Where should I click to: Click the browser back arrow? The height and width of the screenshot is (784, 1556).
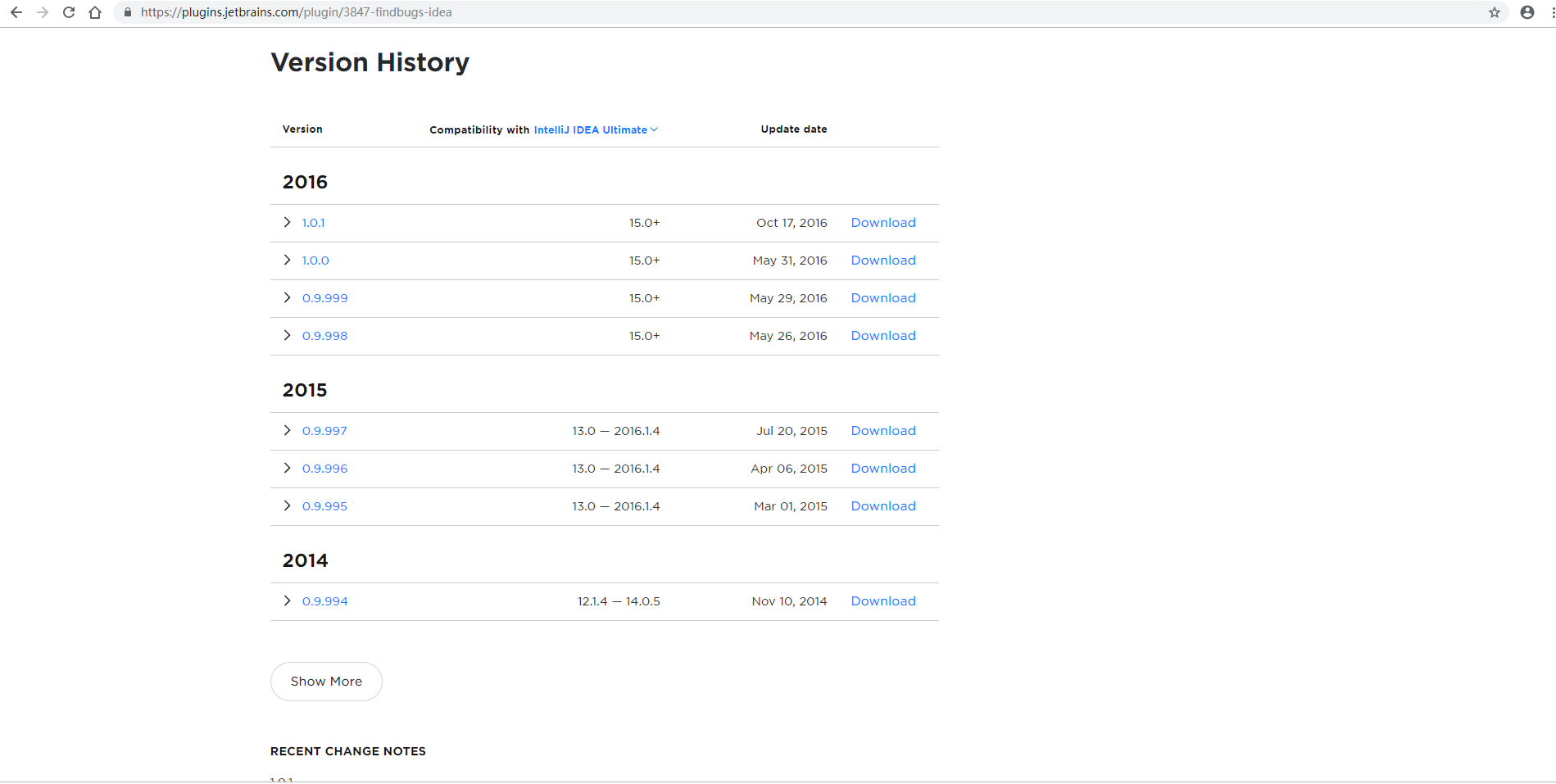pos(16,12)
